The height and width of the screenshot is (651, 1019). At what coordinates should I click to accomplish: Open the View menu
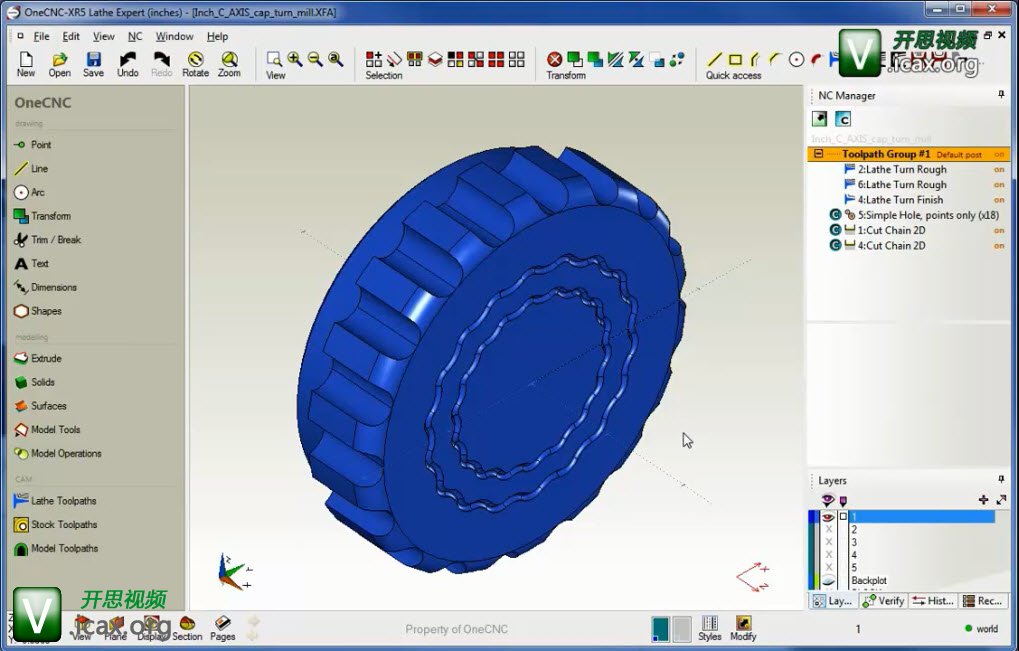tap(103, 36)
